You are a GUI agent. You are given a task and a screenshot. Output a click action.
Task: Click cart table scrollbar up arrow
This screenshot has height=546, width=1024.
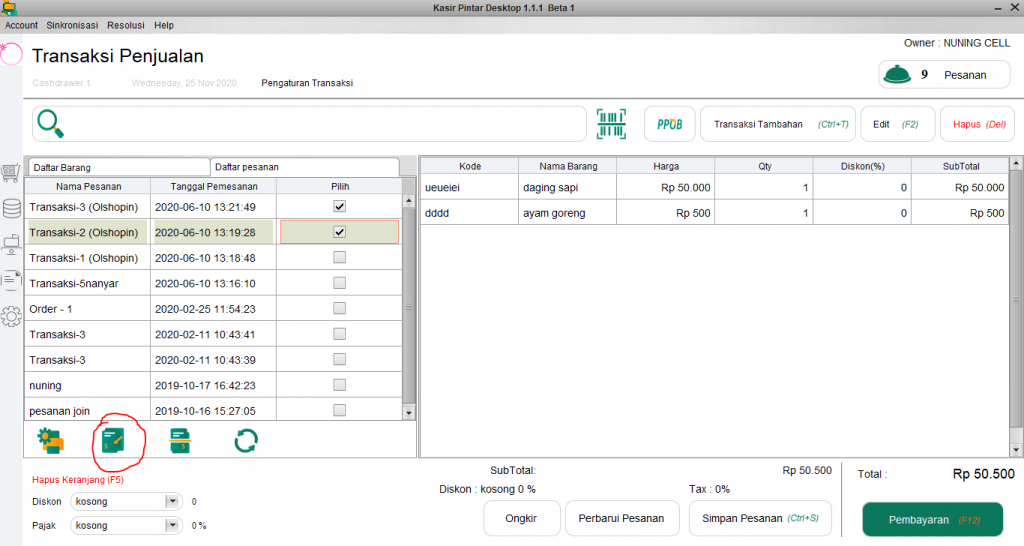pos(1016,162)
